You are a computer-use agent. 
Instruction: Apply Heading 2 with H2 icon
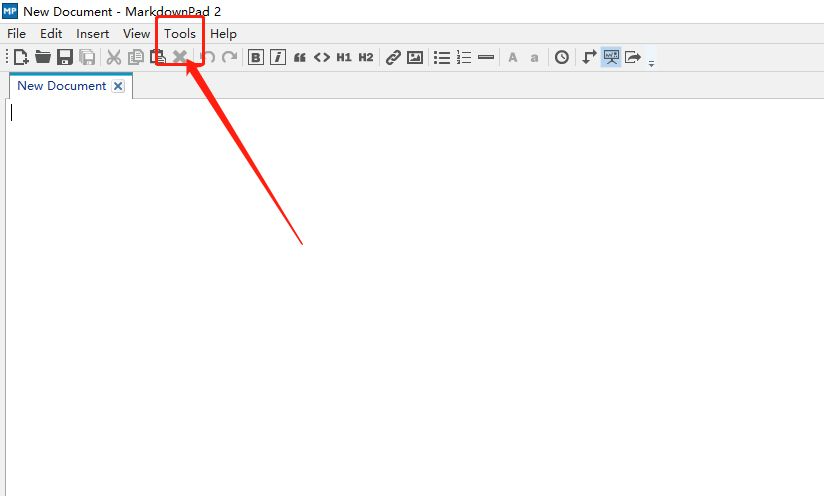point(366,58)
